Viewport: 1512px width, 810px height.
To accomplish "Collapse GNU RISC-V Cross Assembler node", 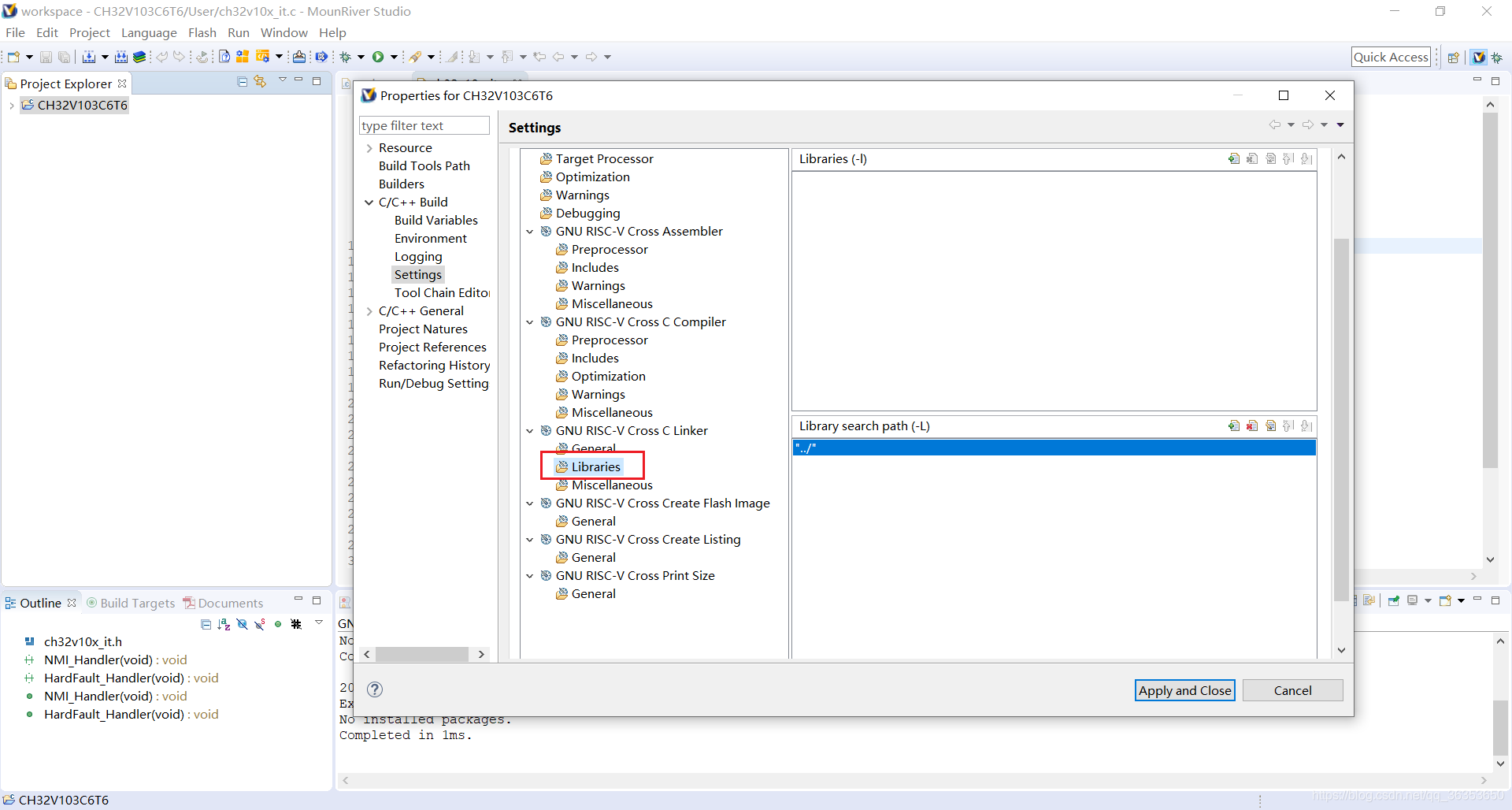I will [530, 232].
